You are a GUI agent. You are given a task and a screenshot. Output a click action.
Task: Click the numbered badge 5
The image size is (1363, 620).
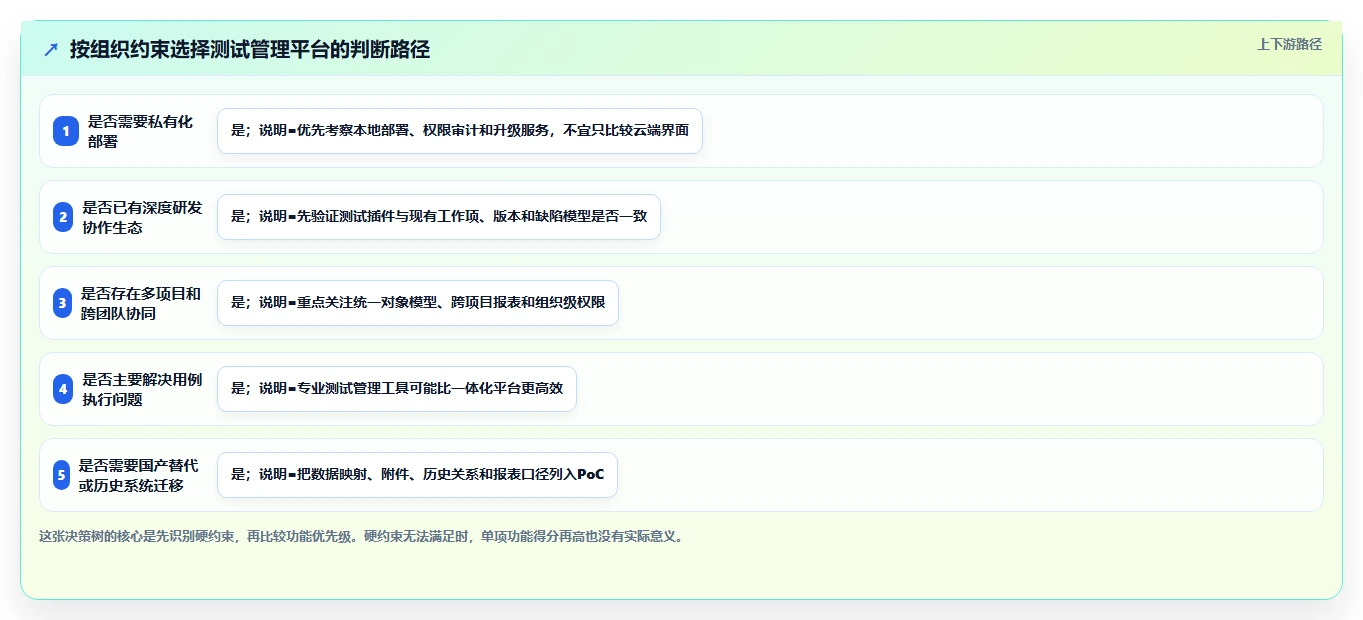click(x=61, y=475)
